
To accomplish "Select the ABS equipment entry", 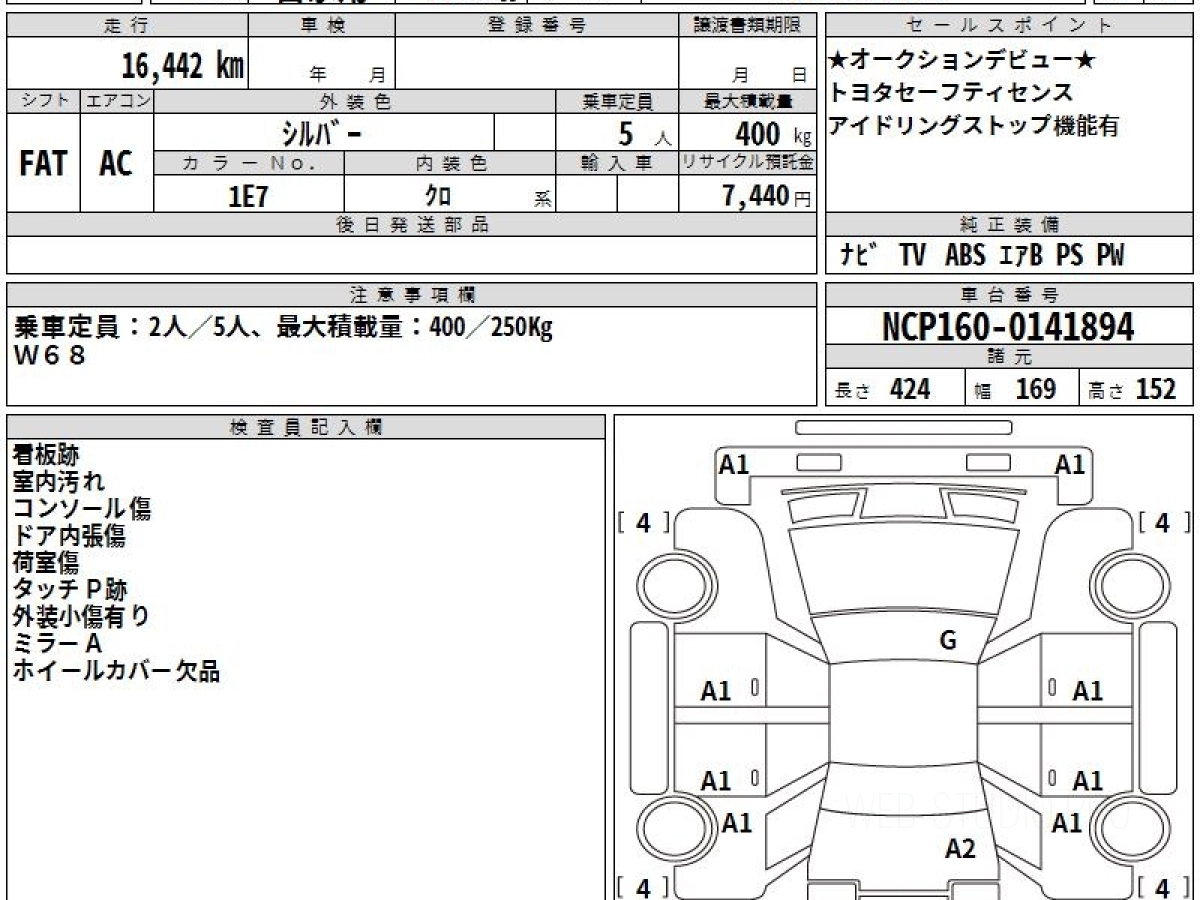I will tap(965, 256).
